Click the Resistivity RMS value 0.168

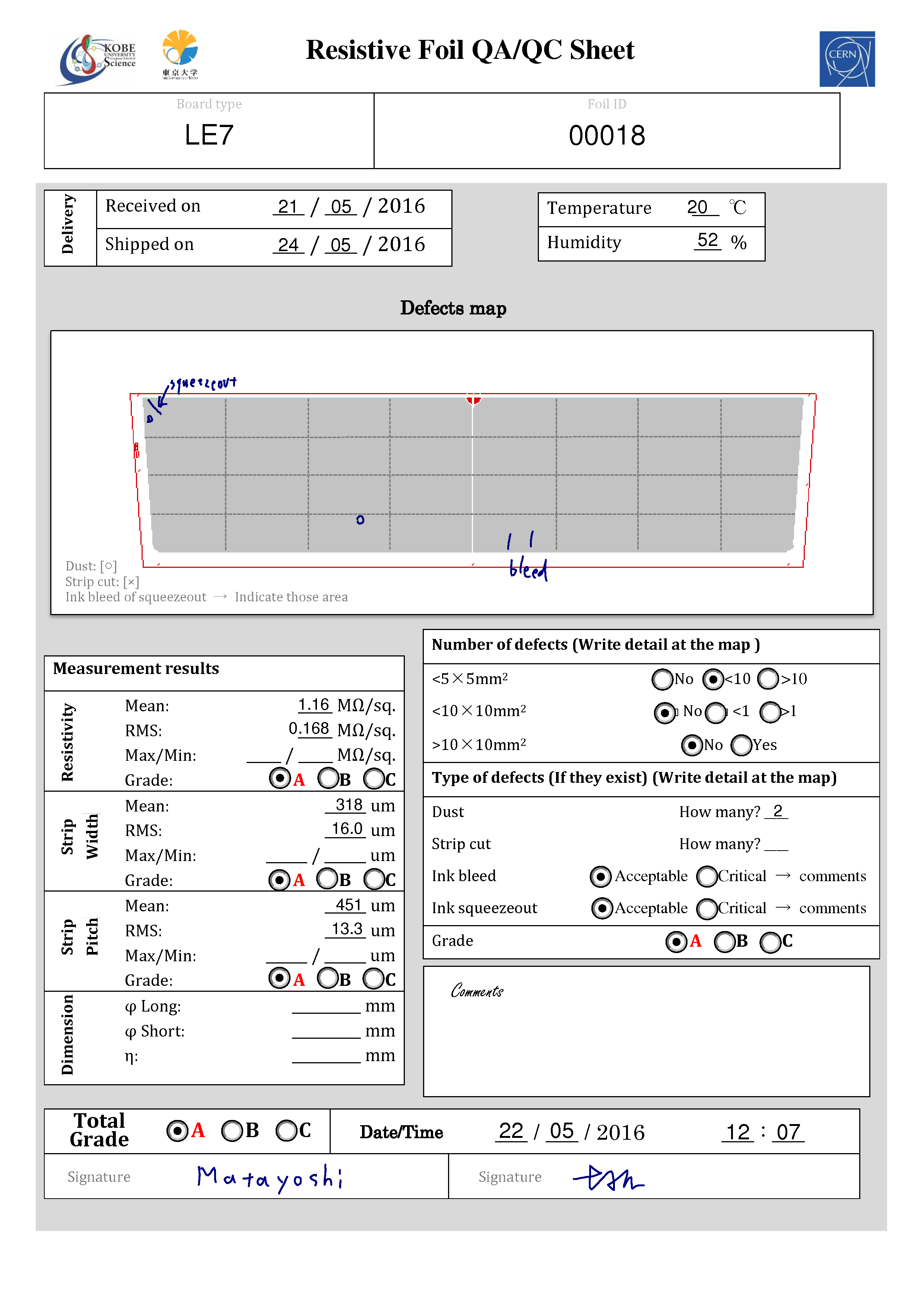tap(309, 729)
